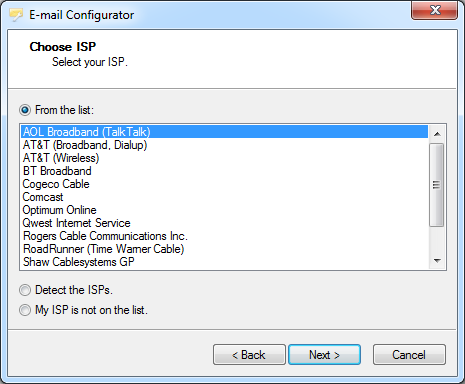Select My ISP is not on the list

pos(25,310)
